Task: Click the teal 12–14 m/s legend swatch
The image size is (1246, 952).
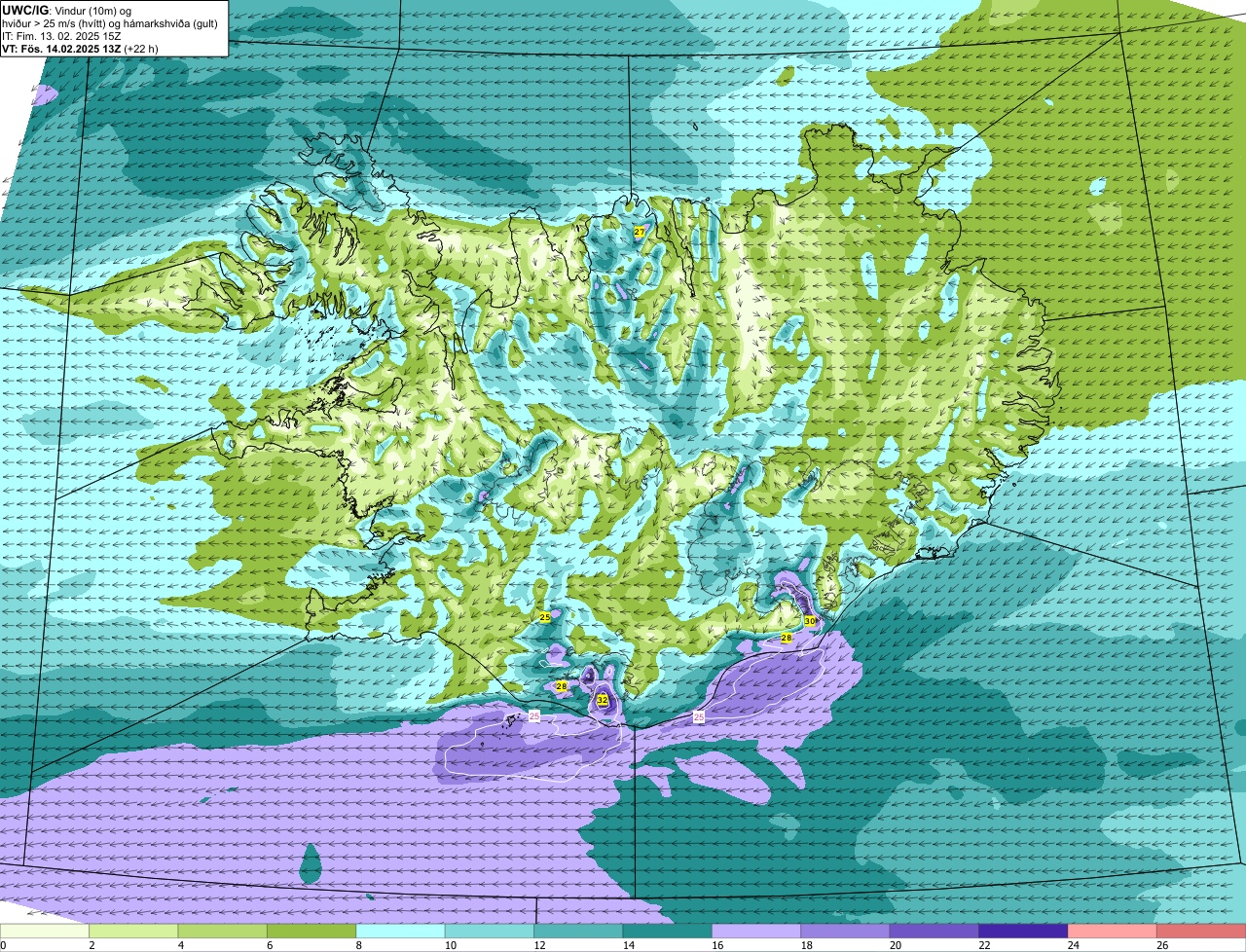Action: (579, 932)
